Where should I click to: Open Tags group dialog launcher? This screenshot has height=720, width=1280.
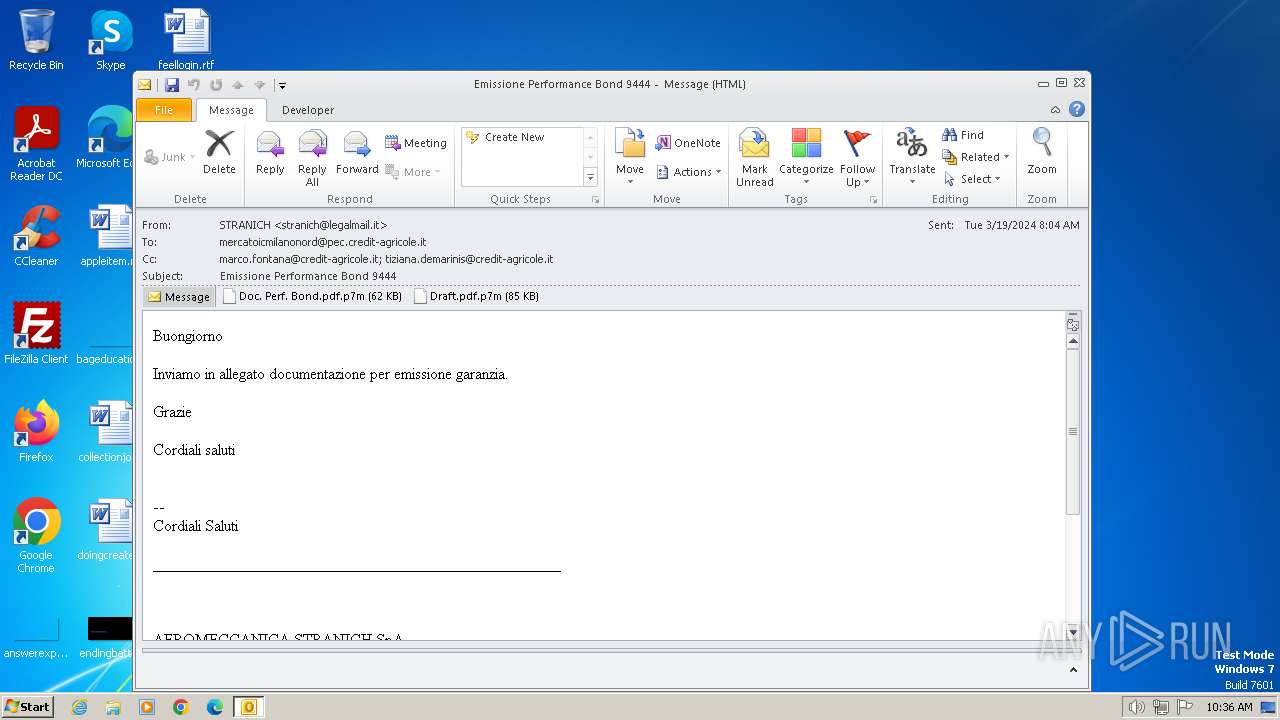[873, 200]
